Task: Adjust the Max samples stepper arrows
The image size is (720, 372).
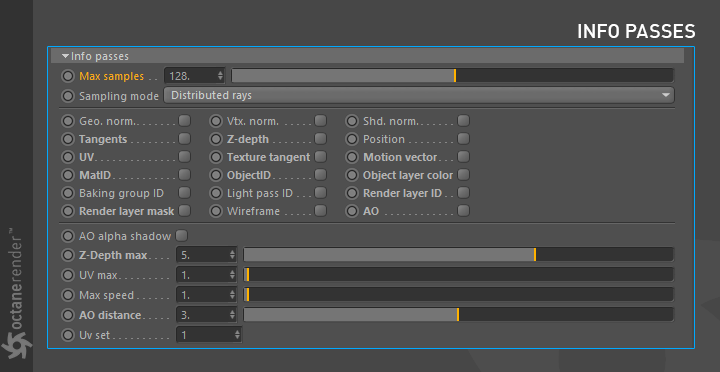Action: pos(220,76)
